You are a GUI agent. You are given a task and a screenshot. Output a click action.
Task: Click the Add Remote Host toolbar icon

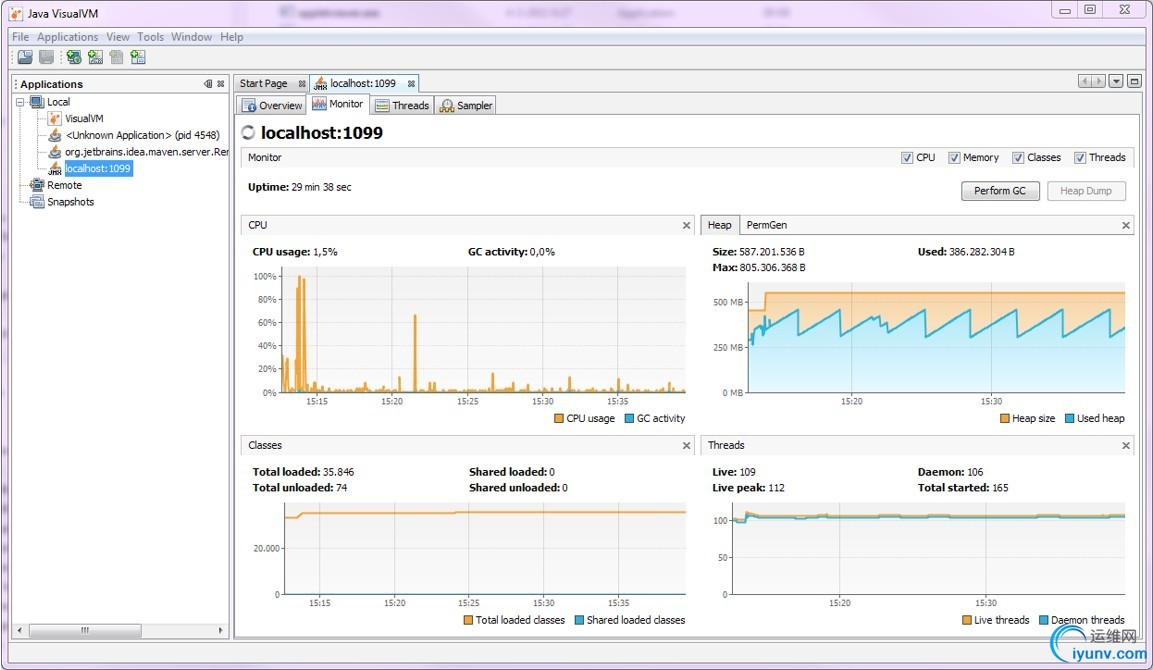(x=73, y=57)
